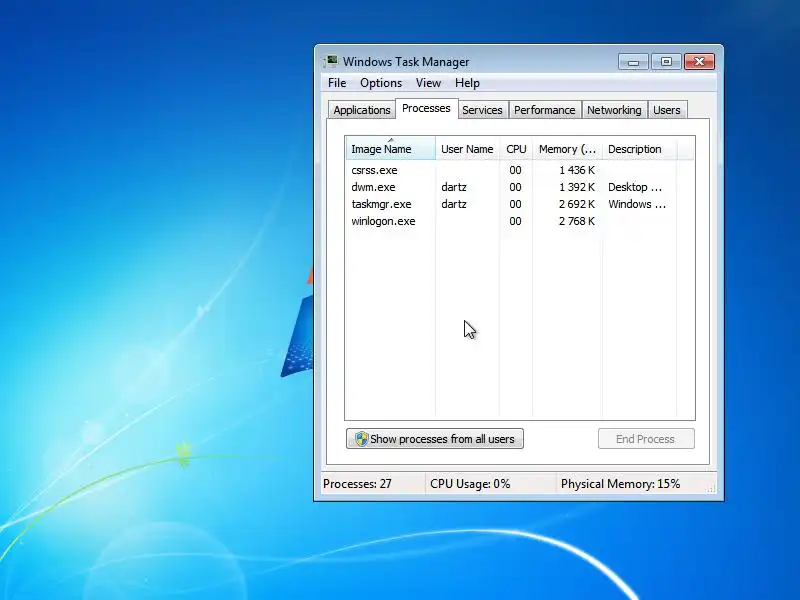Sort by Description column header
The height and width of the screenshot is (600, 800).
(x=639, y=148)
